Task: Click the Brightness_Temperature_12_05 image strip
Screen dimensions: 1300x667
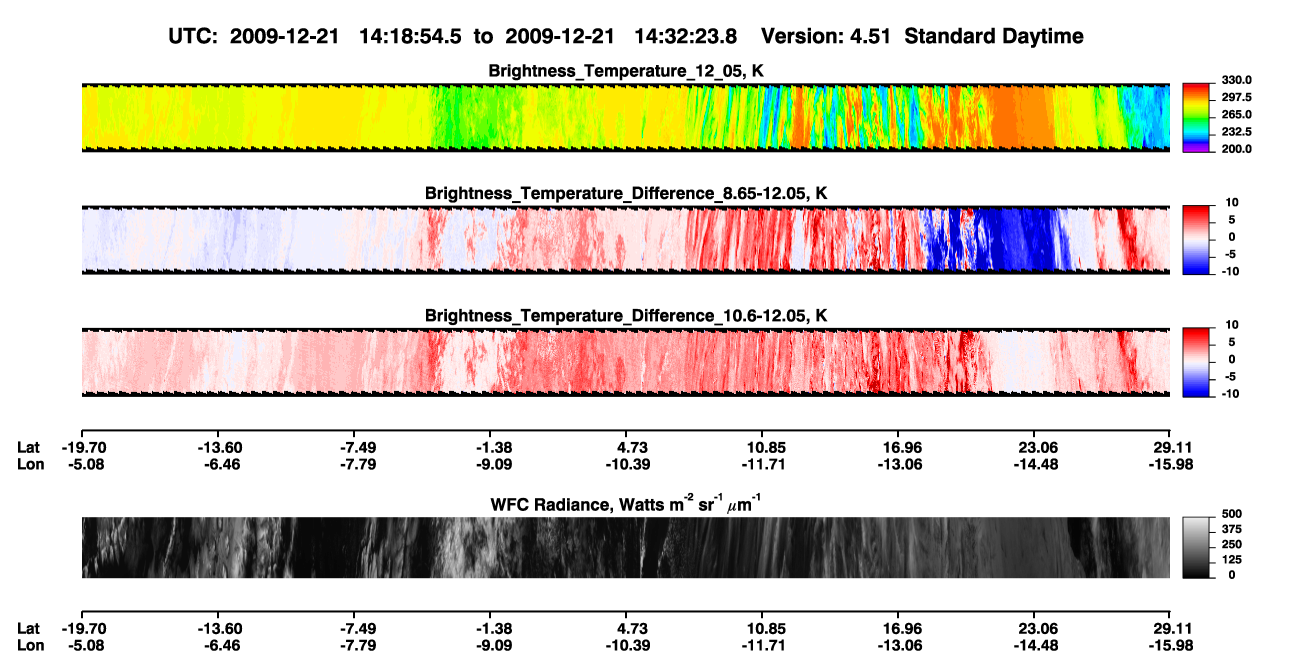Action: coord(625,118)
